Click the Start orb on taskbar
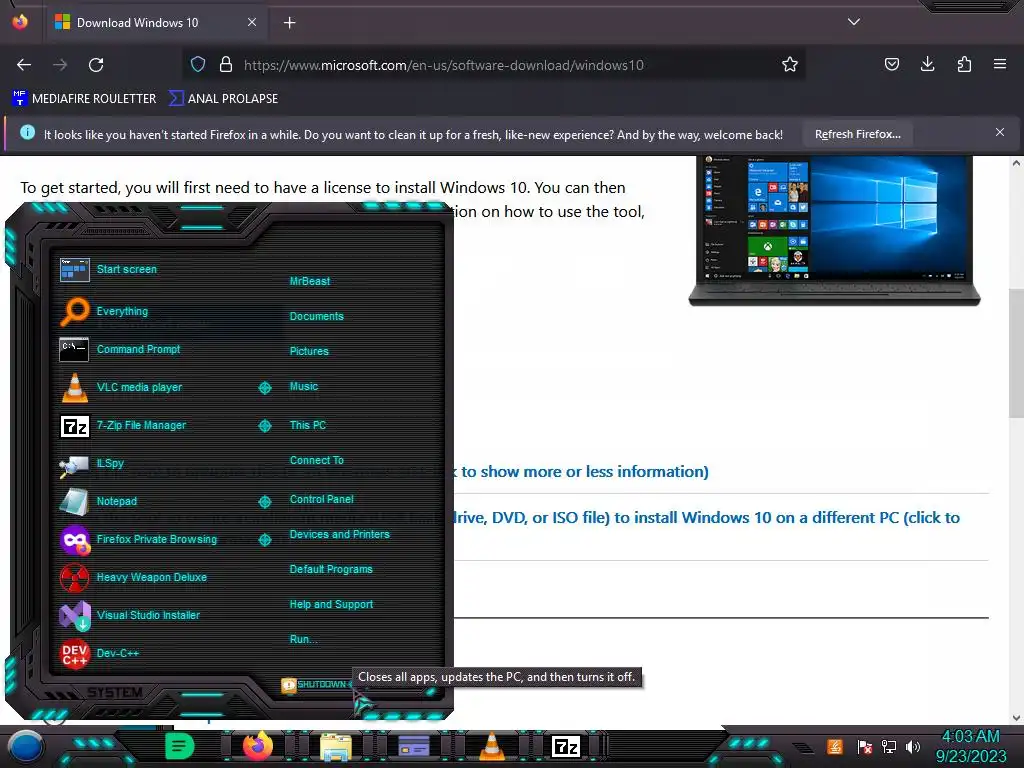 click(x=26, y=747)
